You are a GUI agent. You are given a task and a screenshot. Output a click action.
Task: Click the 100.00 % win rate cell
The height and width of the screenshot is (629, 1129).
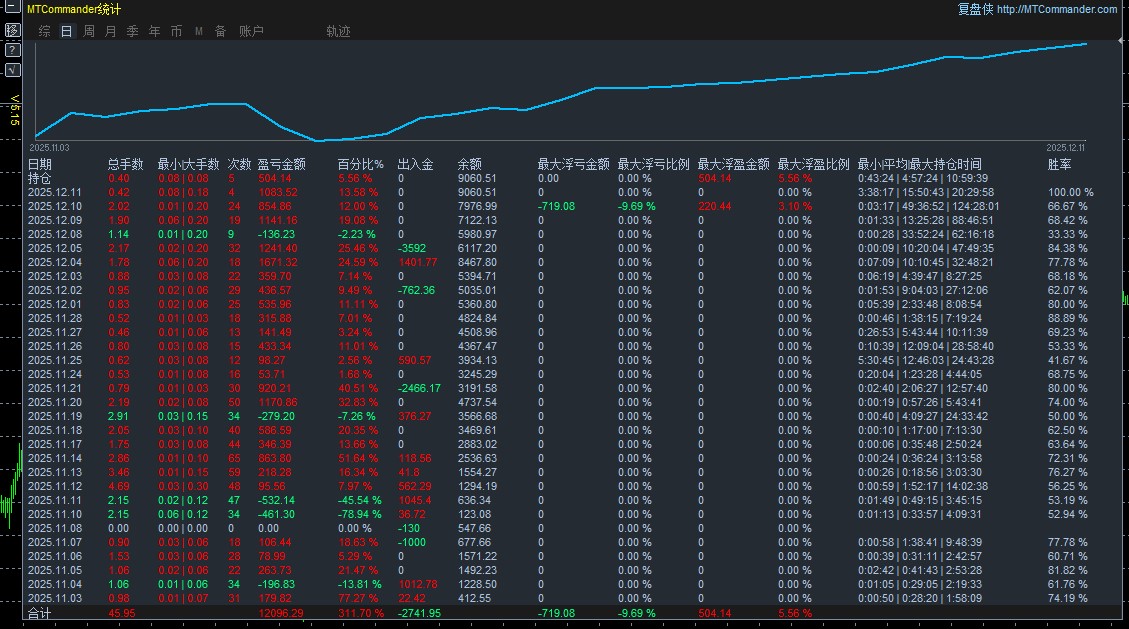pos(1071,192)
